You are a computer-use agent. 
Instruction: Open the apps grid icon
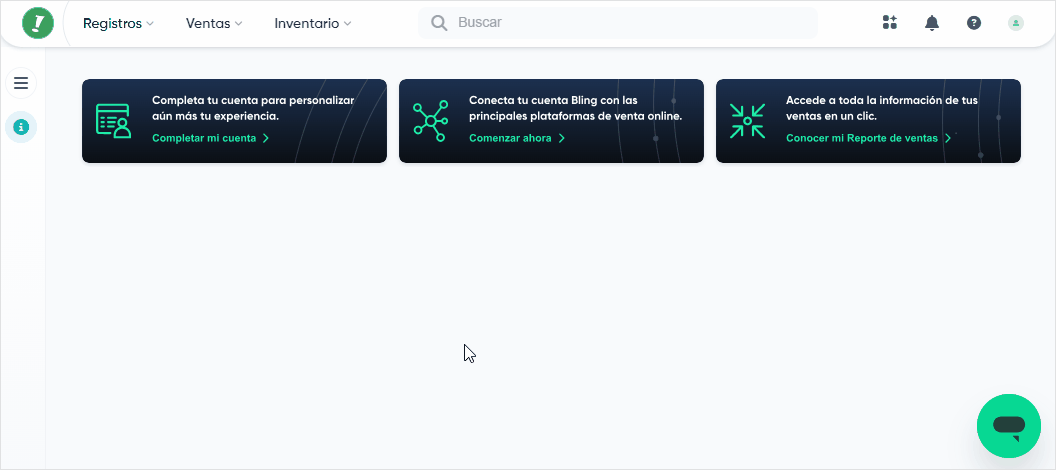pos(890,23)
